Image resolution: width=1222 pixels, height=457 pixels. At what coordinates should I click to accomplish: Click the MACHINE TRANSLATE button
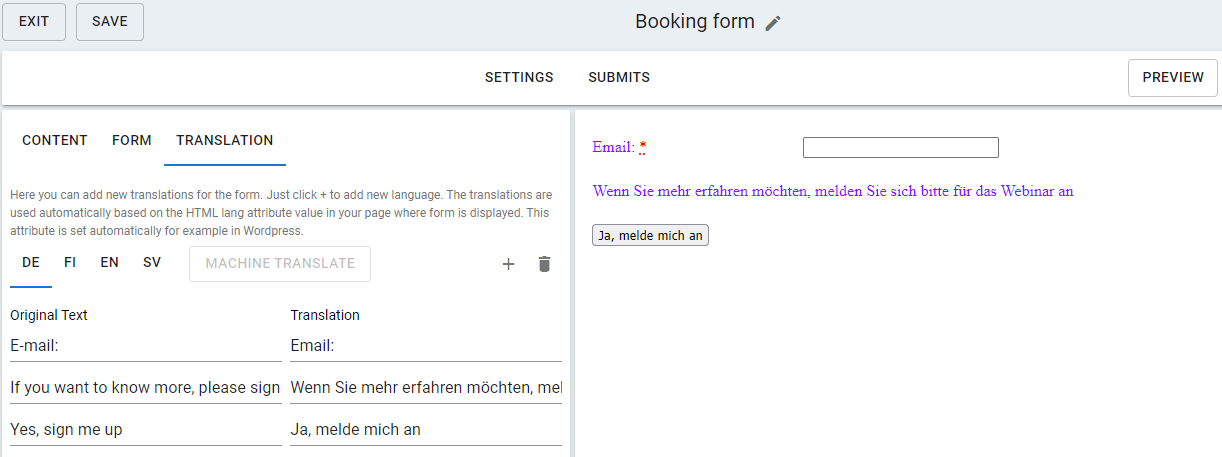280,264
